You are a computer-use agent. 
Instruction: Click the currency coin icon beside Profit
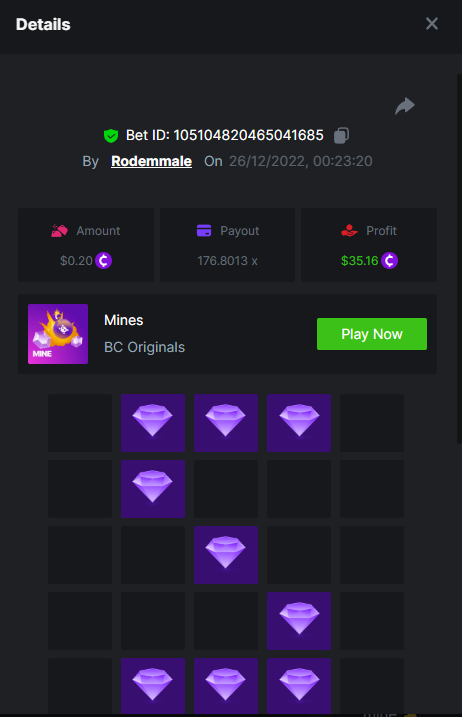[389, 261]
